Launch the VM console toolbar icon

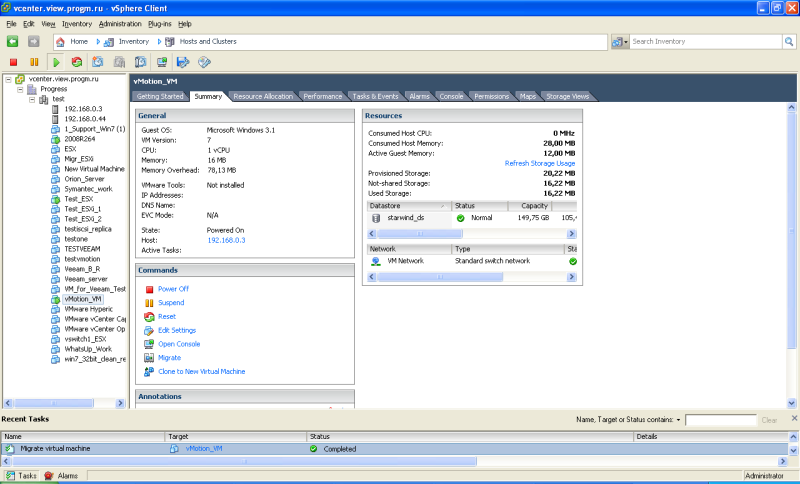tap(162, 62)
